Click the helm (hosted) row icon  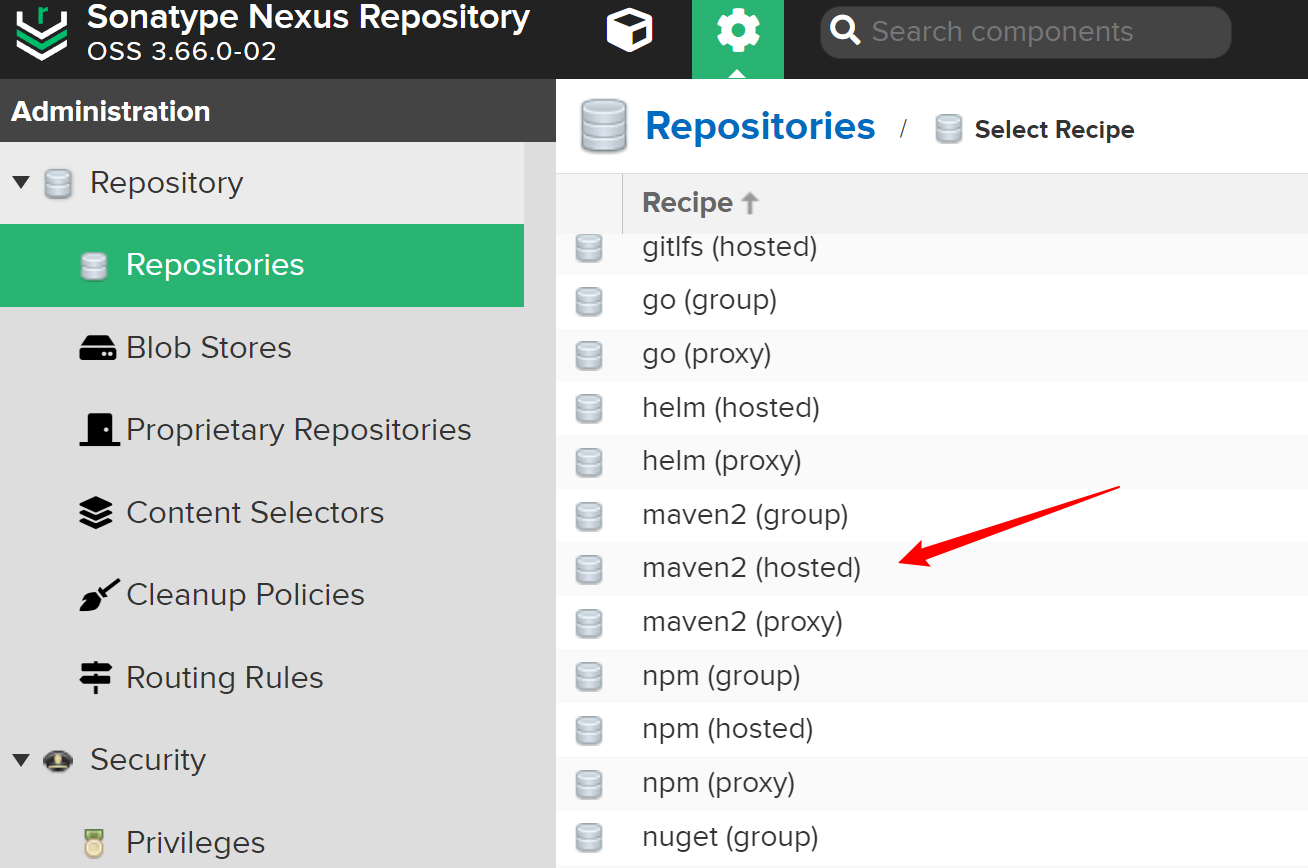pos(590,409)
